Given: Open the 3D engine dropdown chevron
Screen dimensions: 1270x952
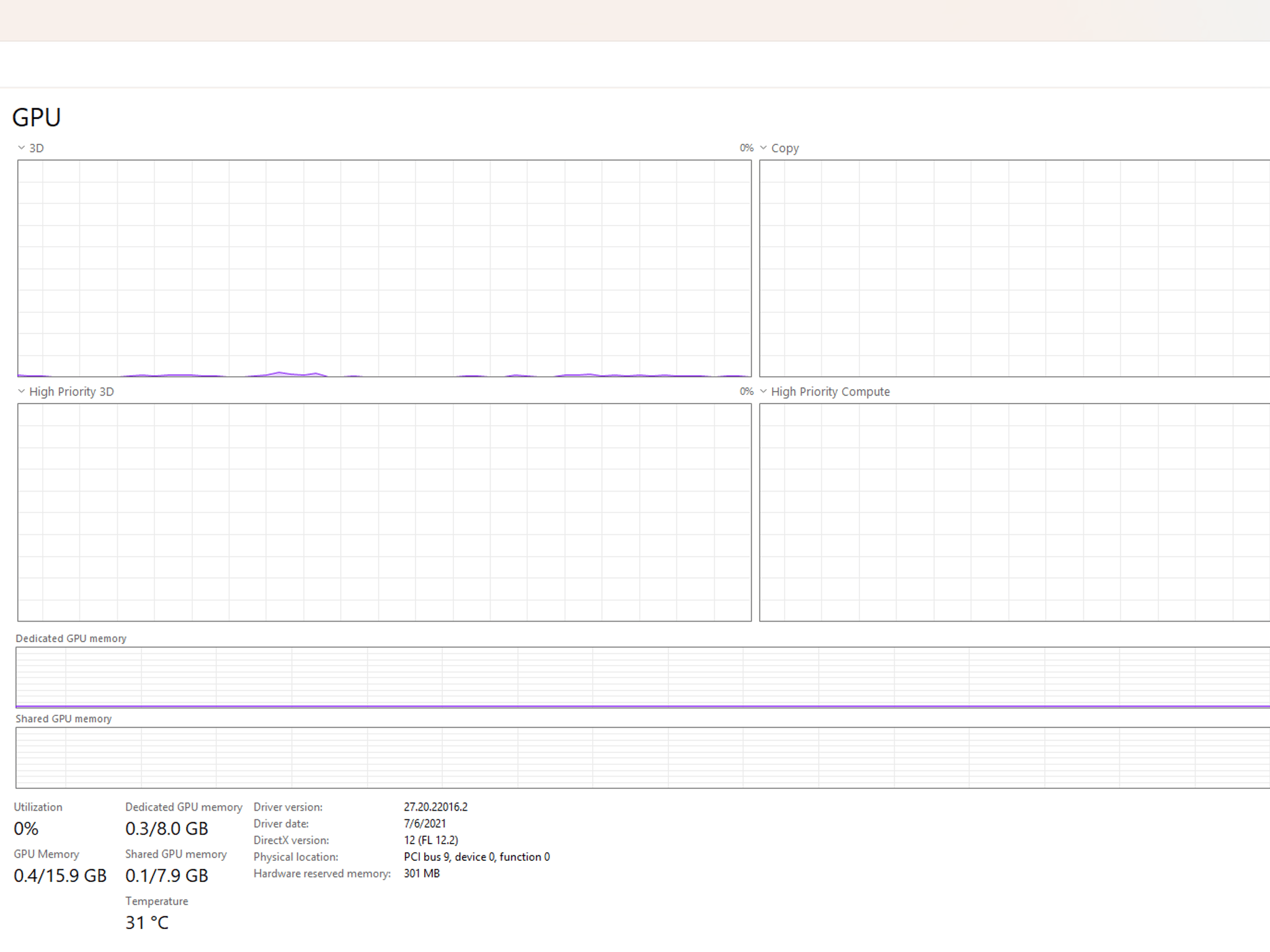Looking at the screenshot, I should coord(21,148).
